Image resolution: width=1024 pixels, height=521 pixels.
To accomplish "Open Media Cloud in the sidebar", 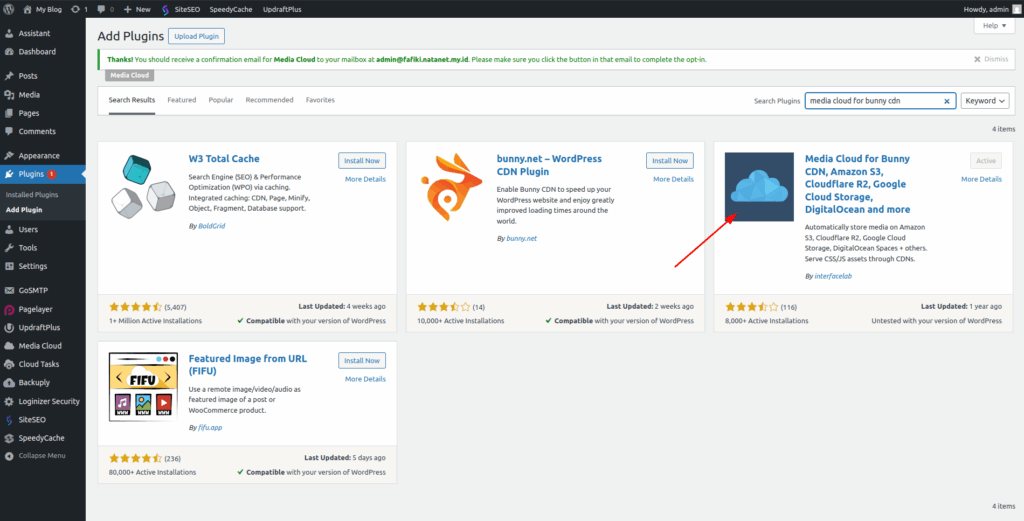I will pyautogui.click(x=40, y=345).
